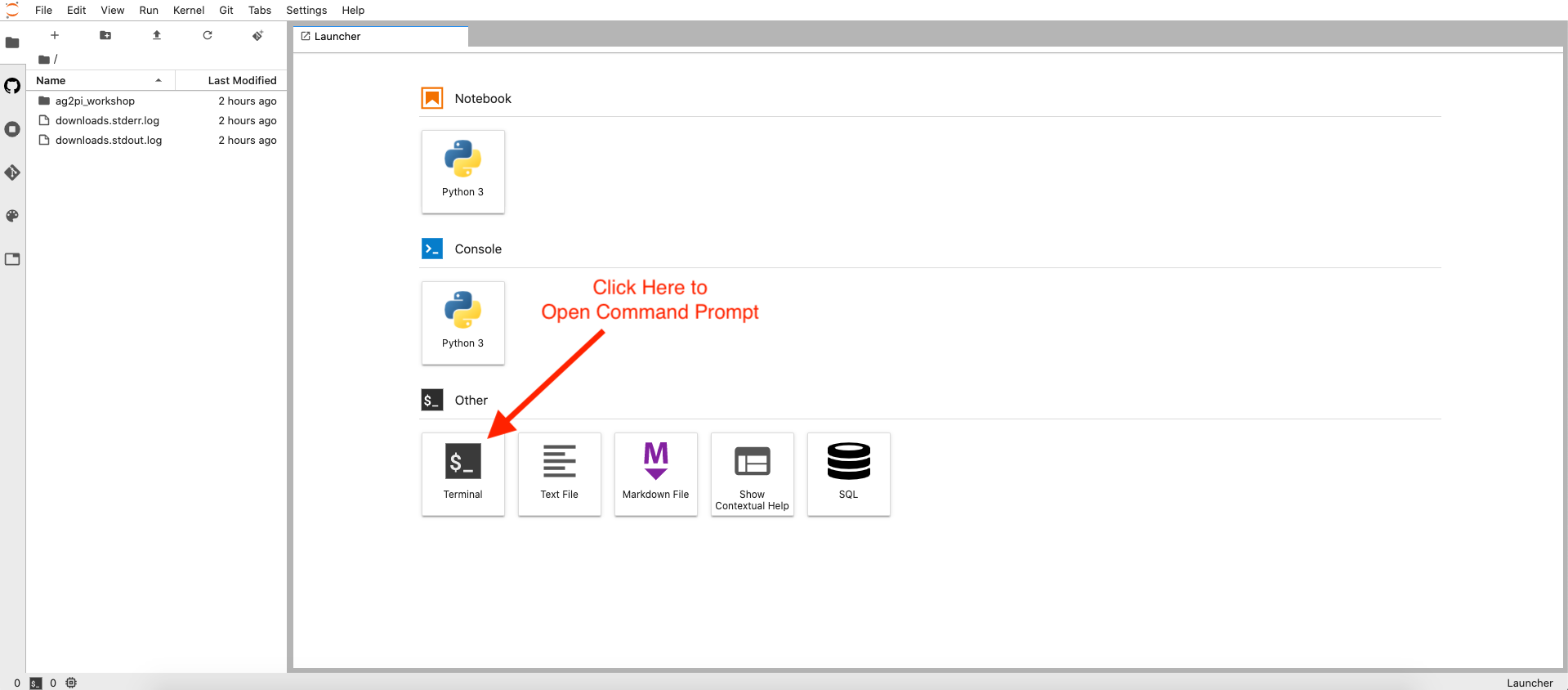Open the SQL launcher card
Image resolution: width=1568 pixels, height=690 pixels.
pos(848,473)
